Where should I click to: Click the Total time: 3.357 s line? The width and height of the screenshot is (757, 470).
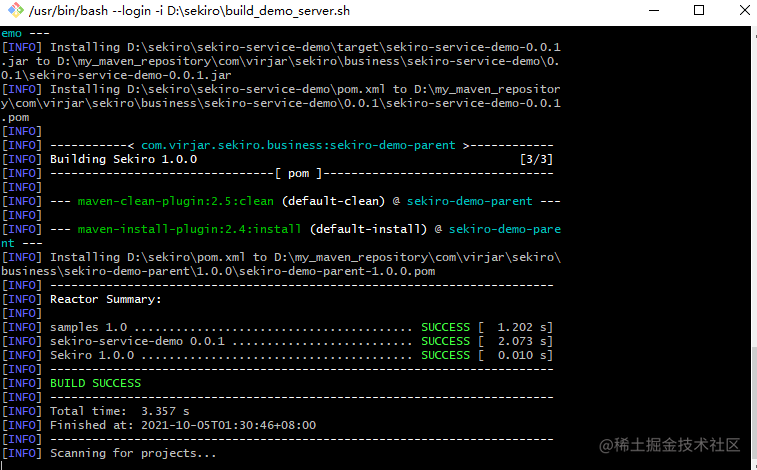pos(119,411)
